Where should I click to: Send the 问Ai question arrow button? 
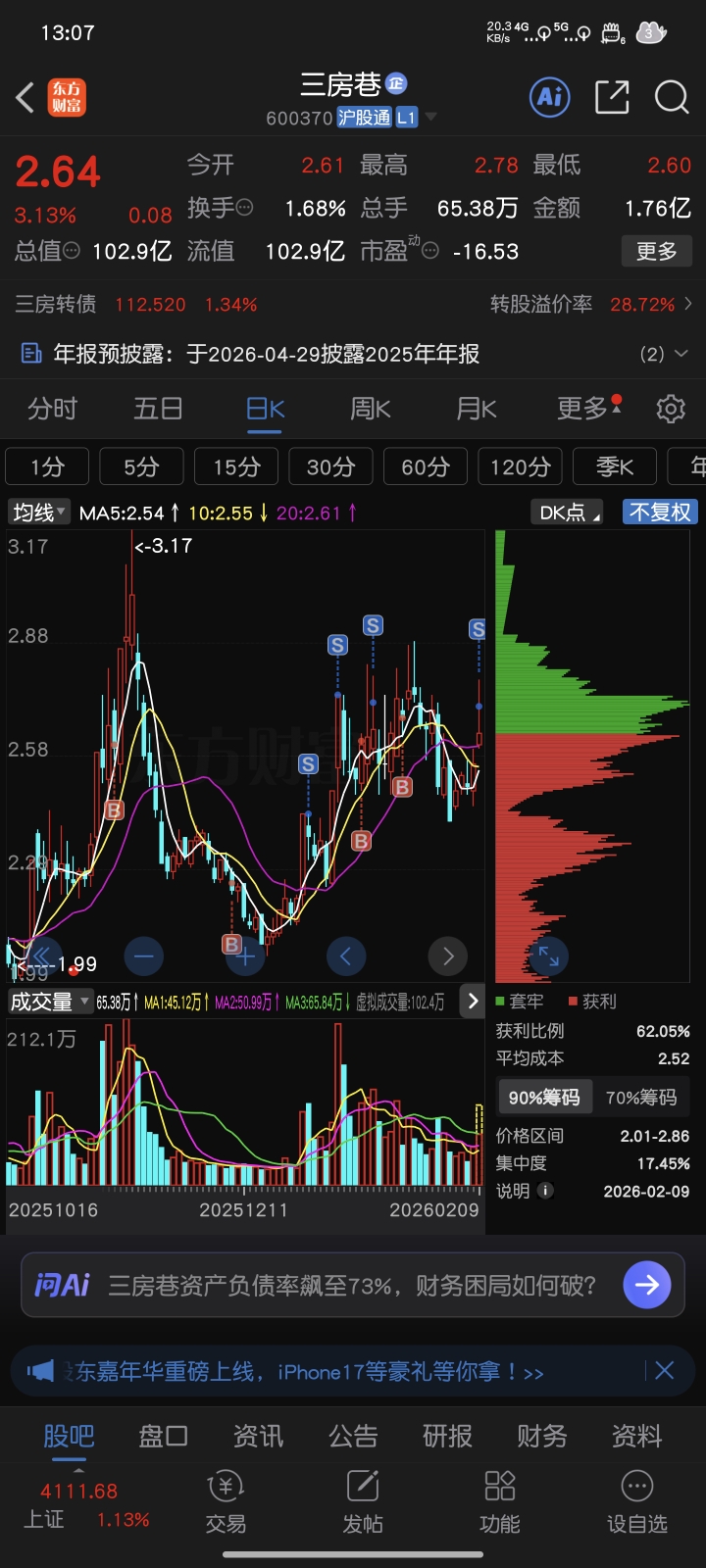click(647, 1285)
